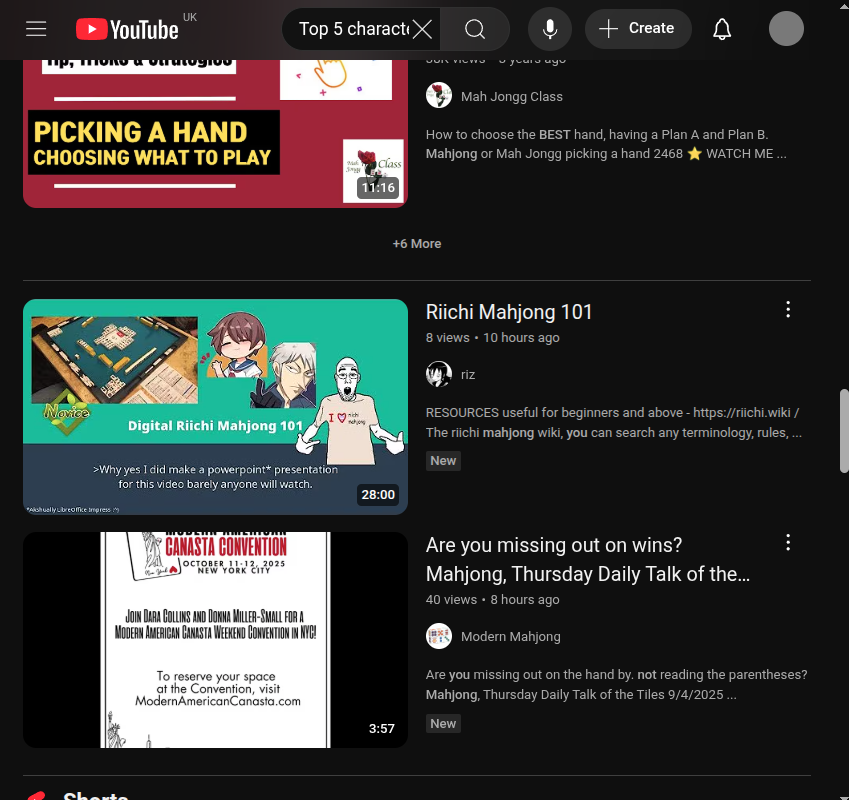Image resolution: width=849 pixels, height=800 pixels.
Task: Open the notifications bell
Action: point(722,29)
